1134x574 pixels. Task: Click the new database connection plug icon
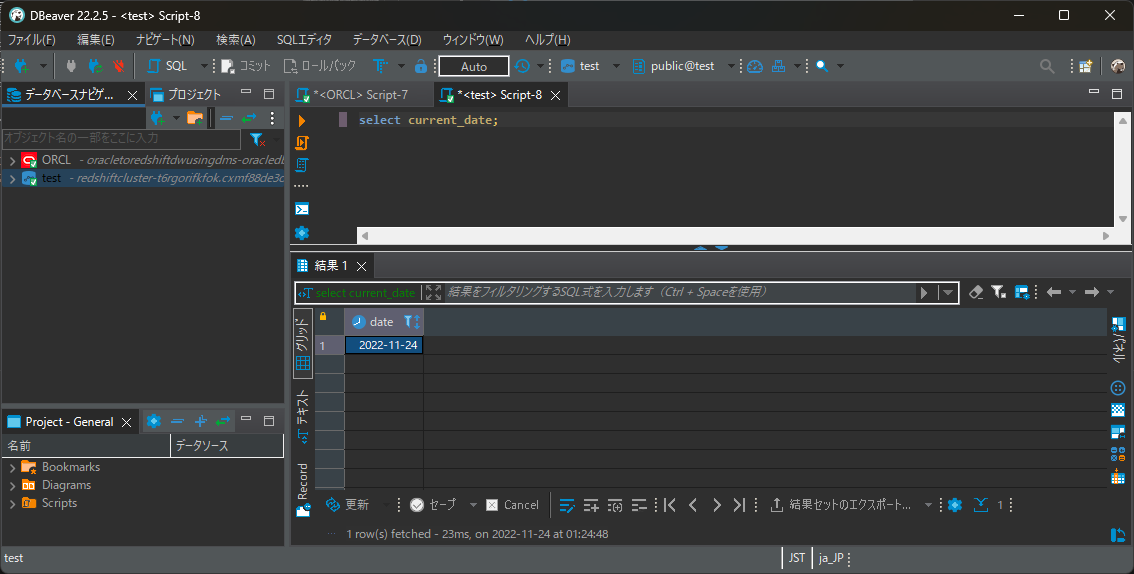click(21, 66)
